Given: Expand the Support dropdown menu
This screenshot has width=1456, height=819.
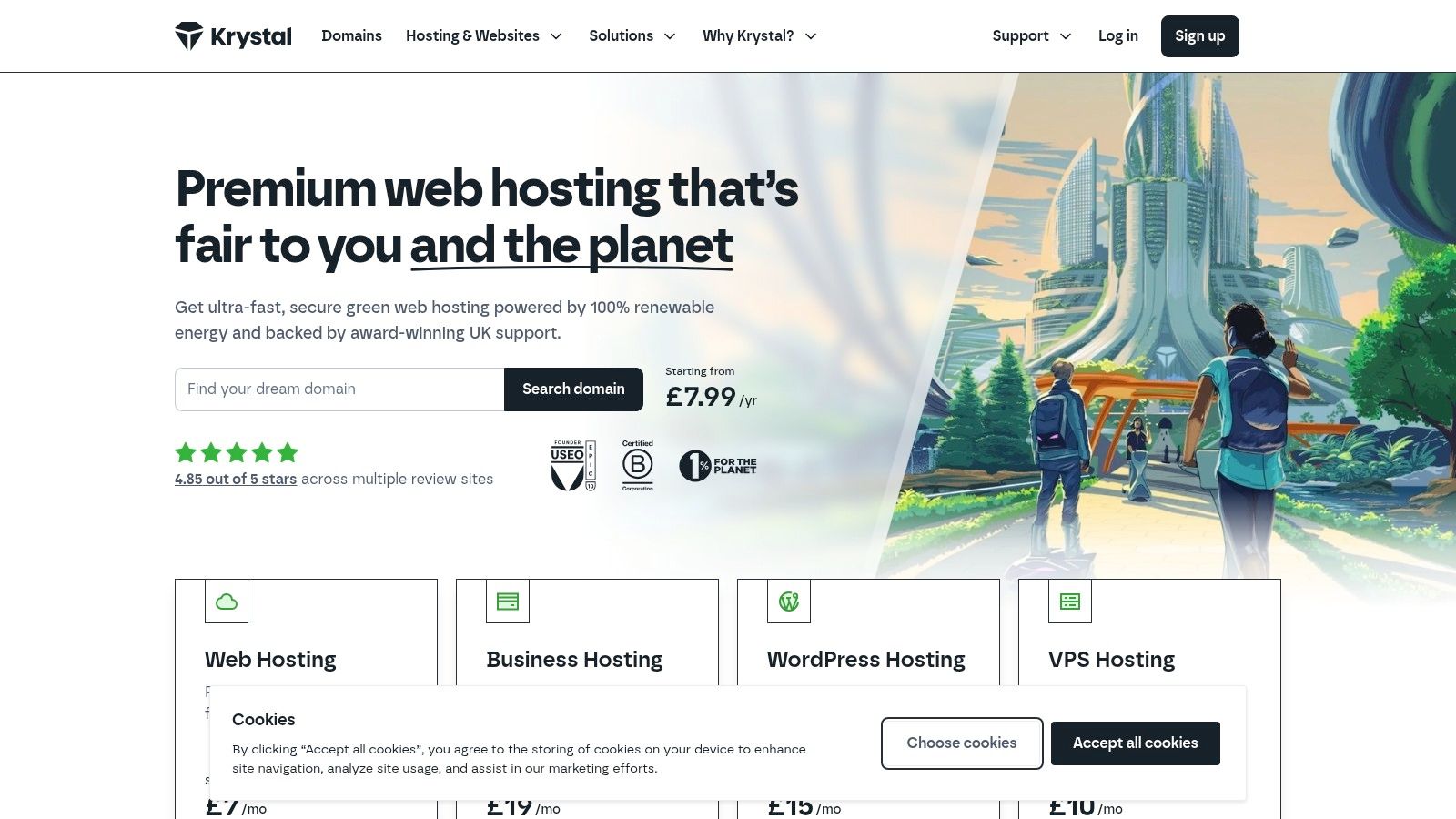Looking at the screenshot, I should coord(1032,35).
